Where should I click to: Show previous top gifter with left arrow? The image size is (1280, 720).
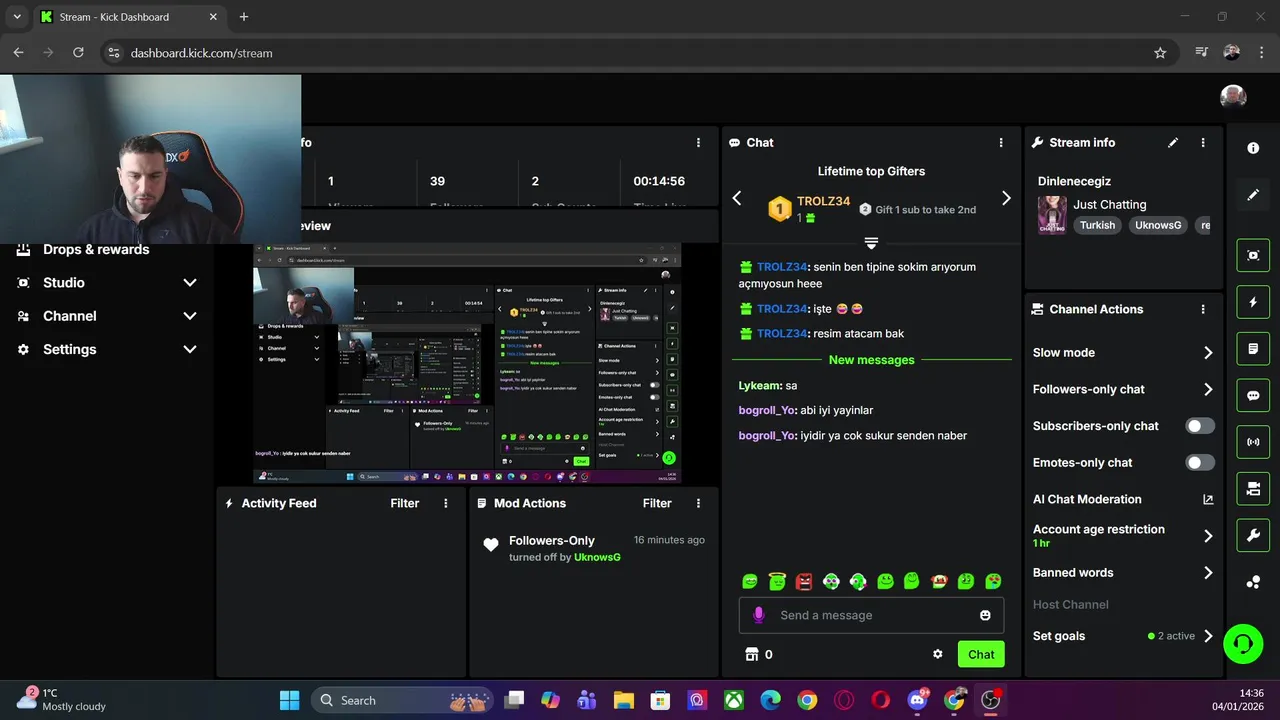[x=737, y=198]
